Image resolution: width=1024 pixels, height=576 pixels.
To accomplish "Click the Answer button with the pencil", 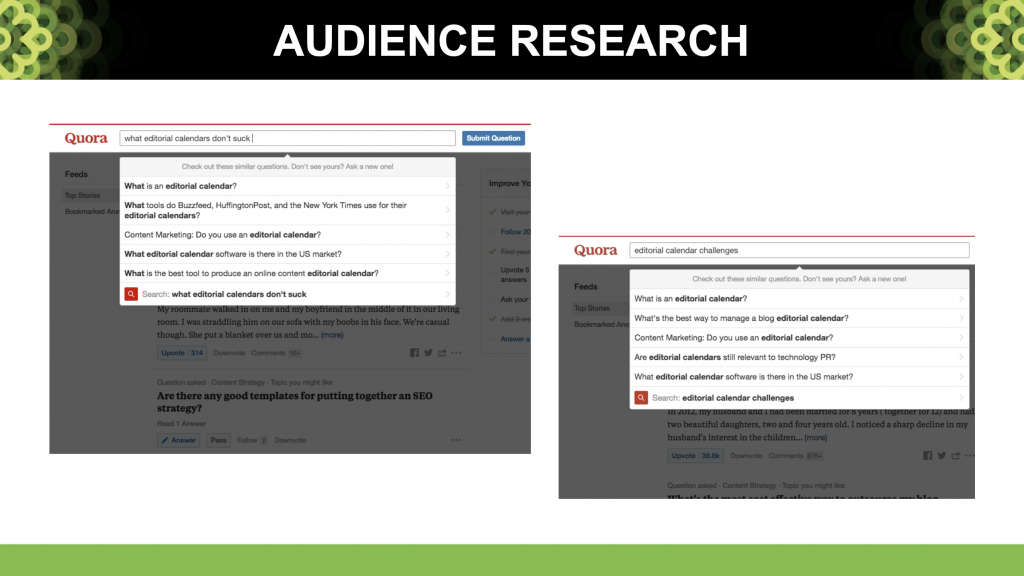I will point(178,440).
